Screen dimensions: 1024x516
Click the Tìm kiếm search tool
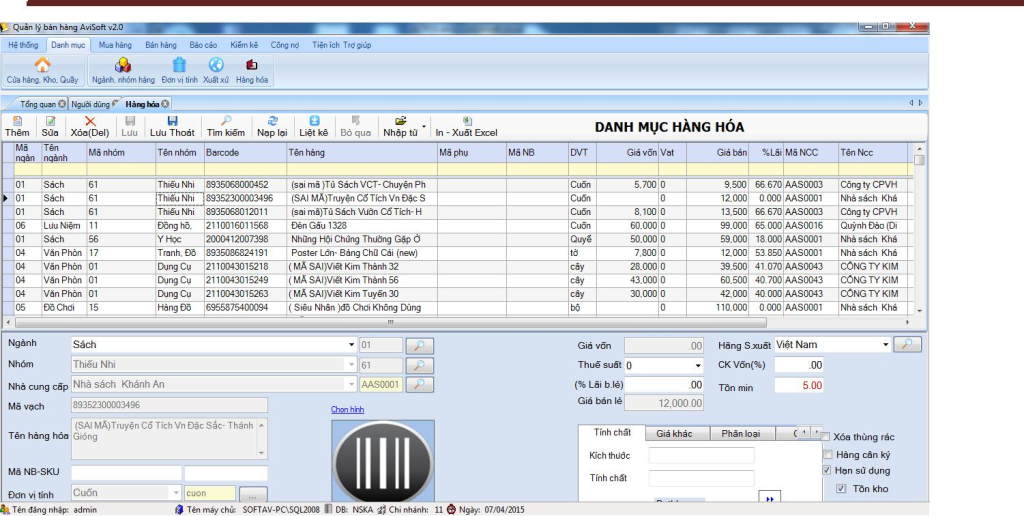pyautogui.click(x=226, y=125)
